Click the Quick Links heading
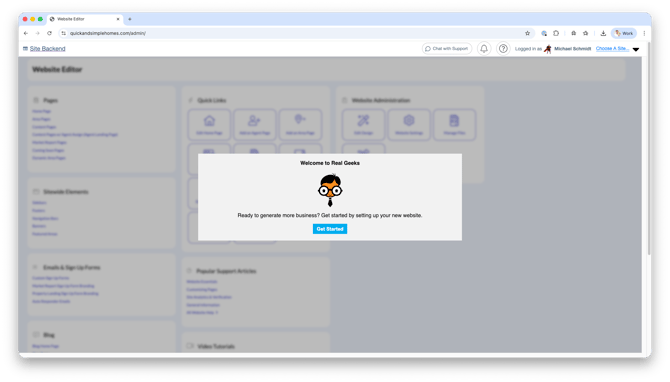Image resolution: width=670 pixels, height=382 pixels. click(212, 100)
